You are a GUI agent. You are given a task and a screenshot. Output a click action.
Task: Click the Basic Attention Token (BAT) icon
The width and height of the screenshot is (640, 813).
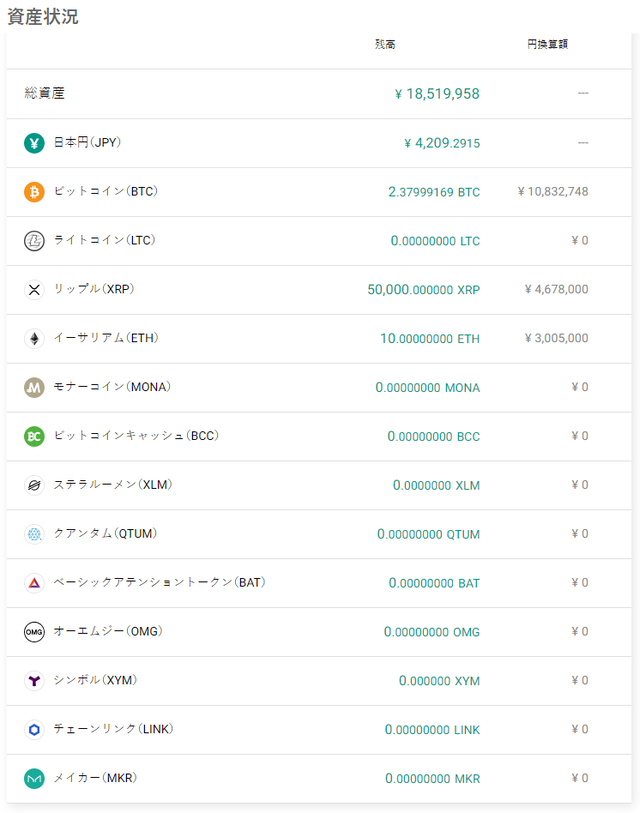(x=34, y=583)
